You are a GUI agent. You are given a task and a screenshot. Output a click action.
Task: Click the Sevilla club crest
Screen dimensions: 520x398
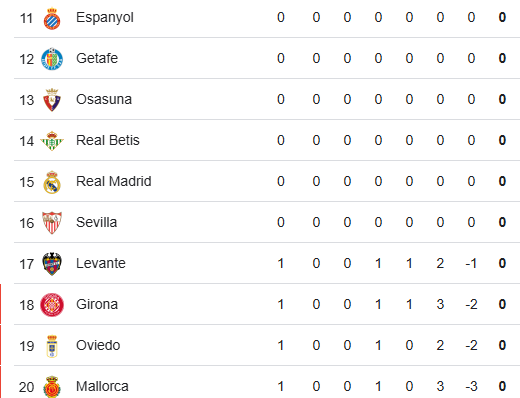(52, 223)
